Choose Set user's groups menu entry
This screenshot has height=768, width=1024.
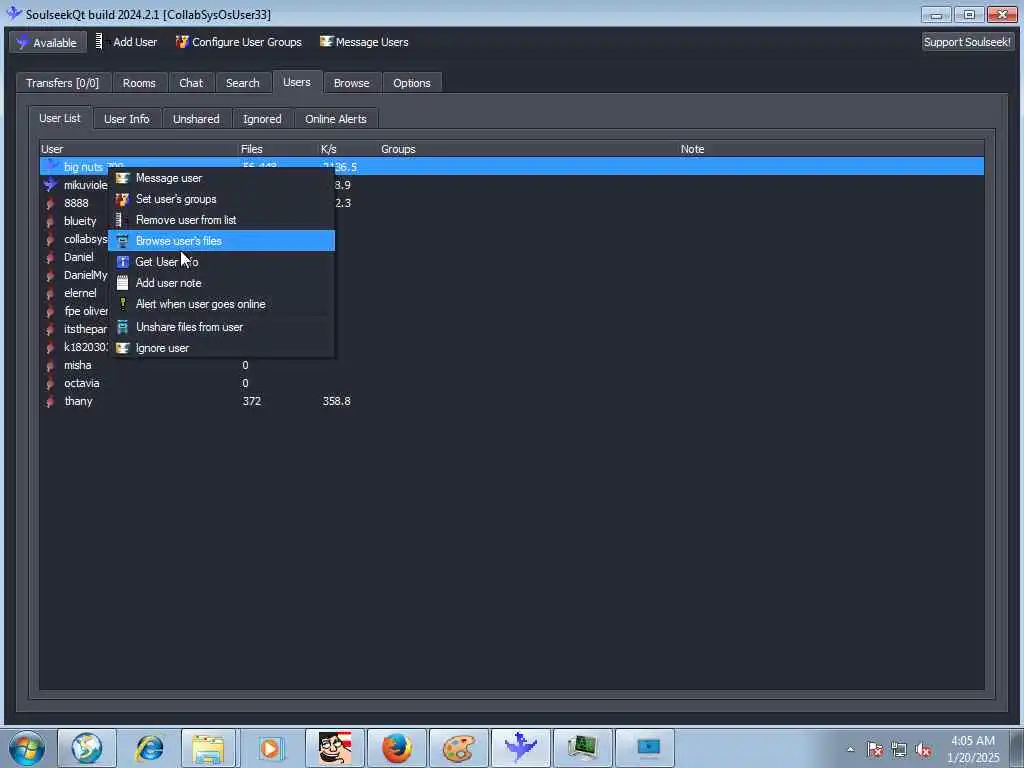pyautogui.click(x=221, y=199)
